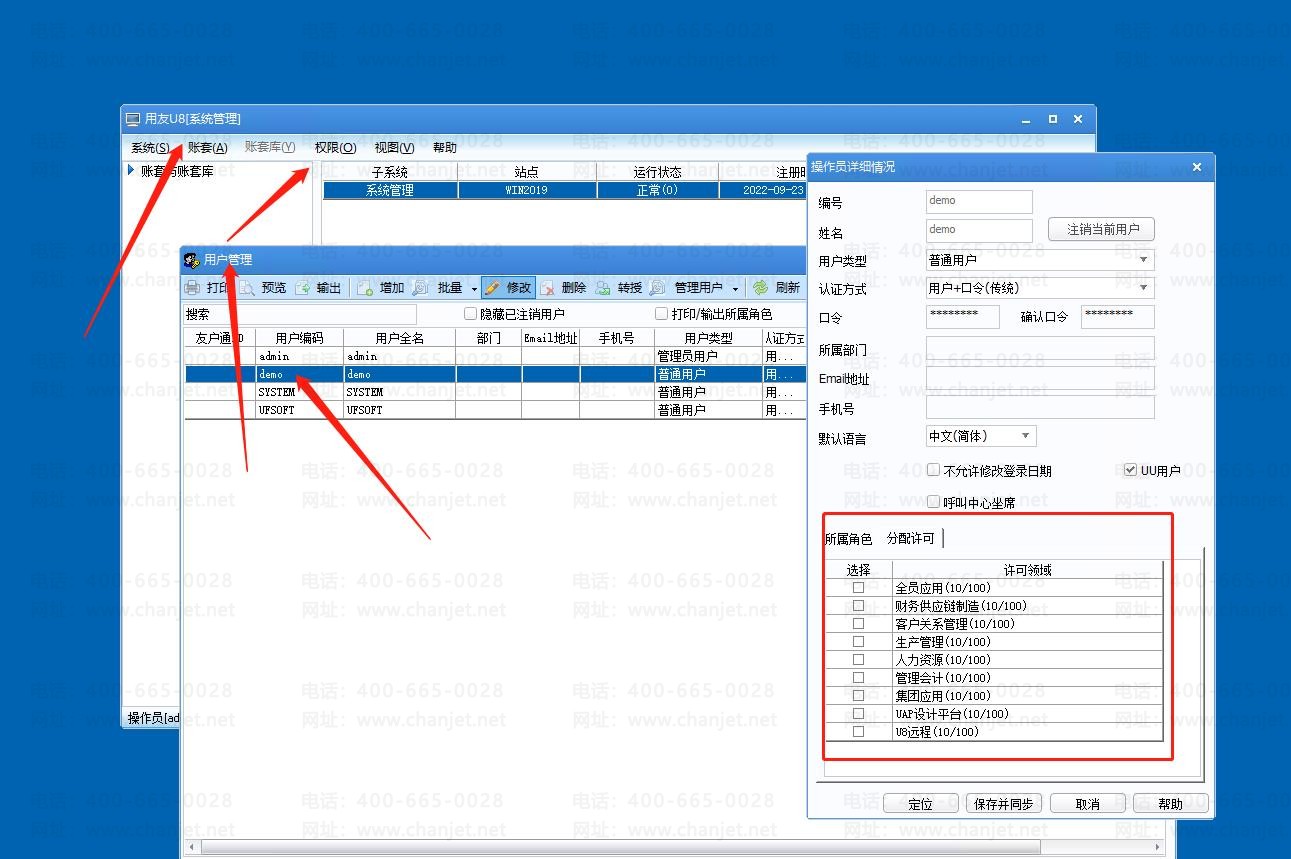Click the 管理用户 icon in toolbar
1291x859 pixels.
tap(658, 288)
